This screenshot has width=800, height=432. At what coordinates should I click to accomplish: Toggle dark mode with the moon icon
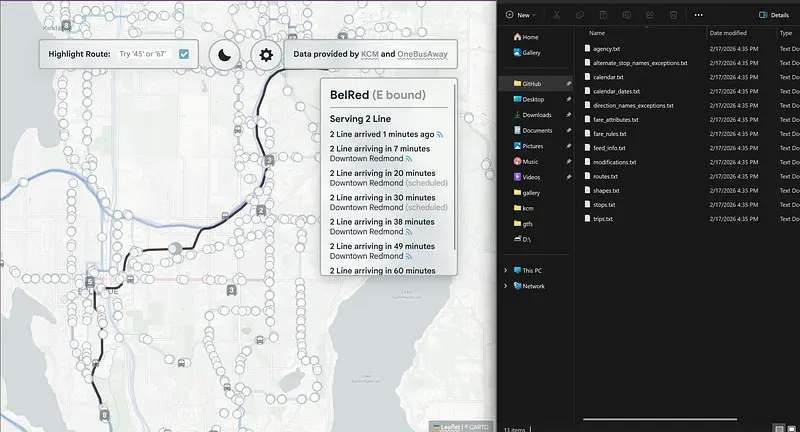click(226, 54)
